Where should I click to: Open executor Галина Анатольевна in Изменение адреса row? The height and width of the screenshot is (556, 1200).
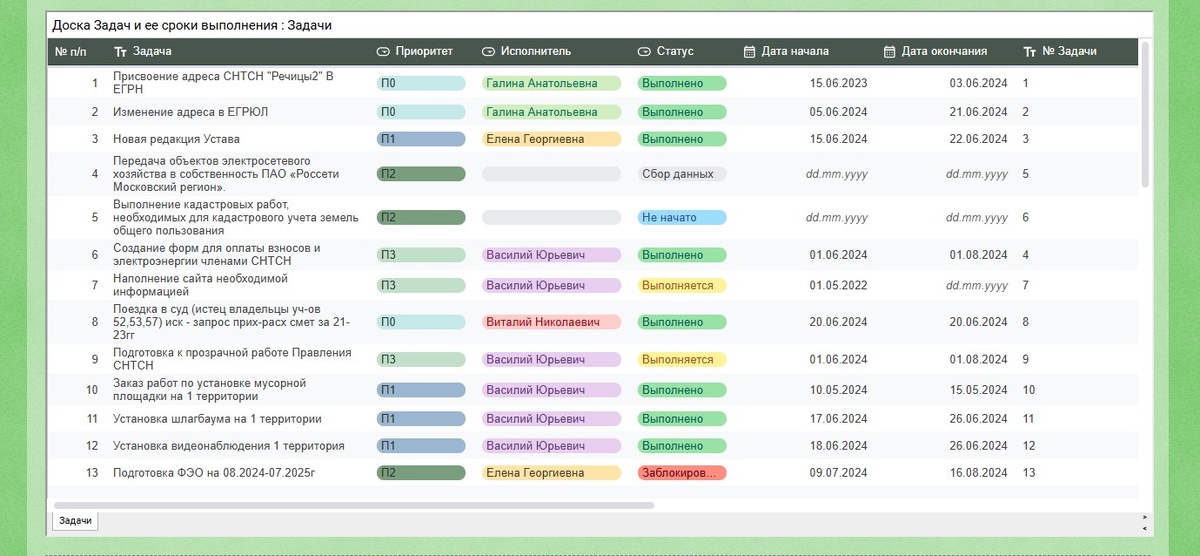point(552,112)
